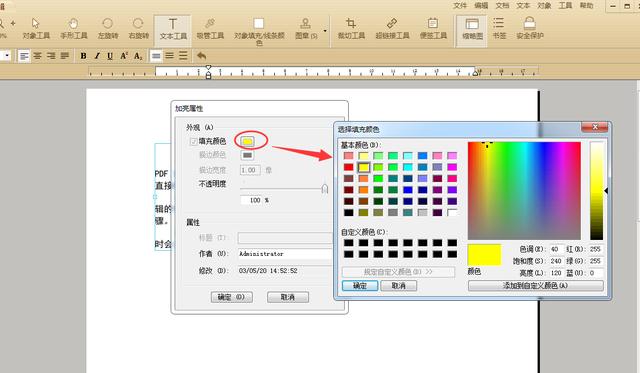Select the 手形工具 hand tool

74,29
